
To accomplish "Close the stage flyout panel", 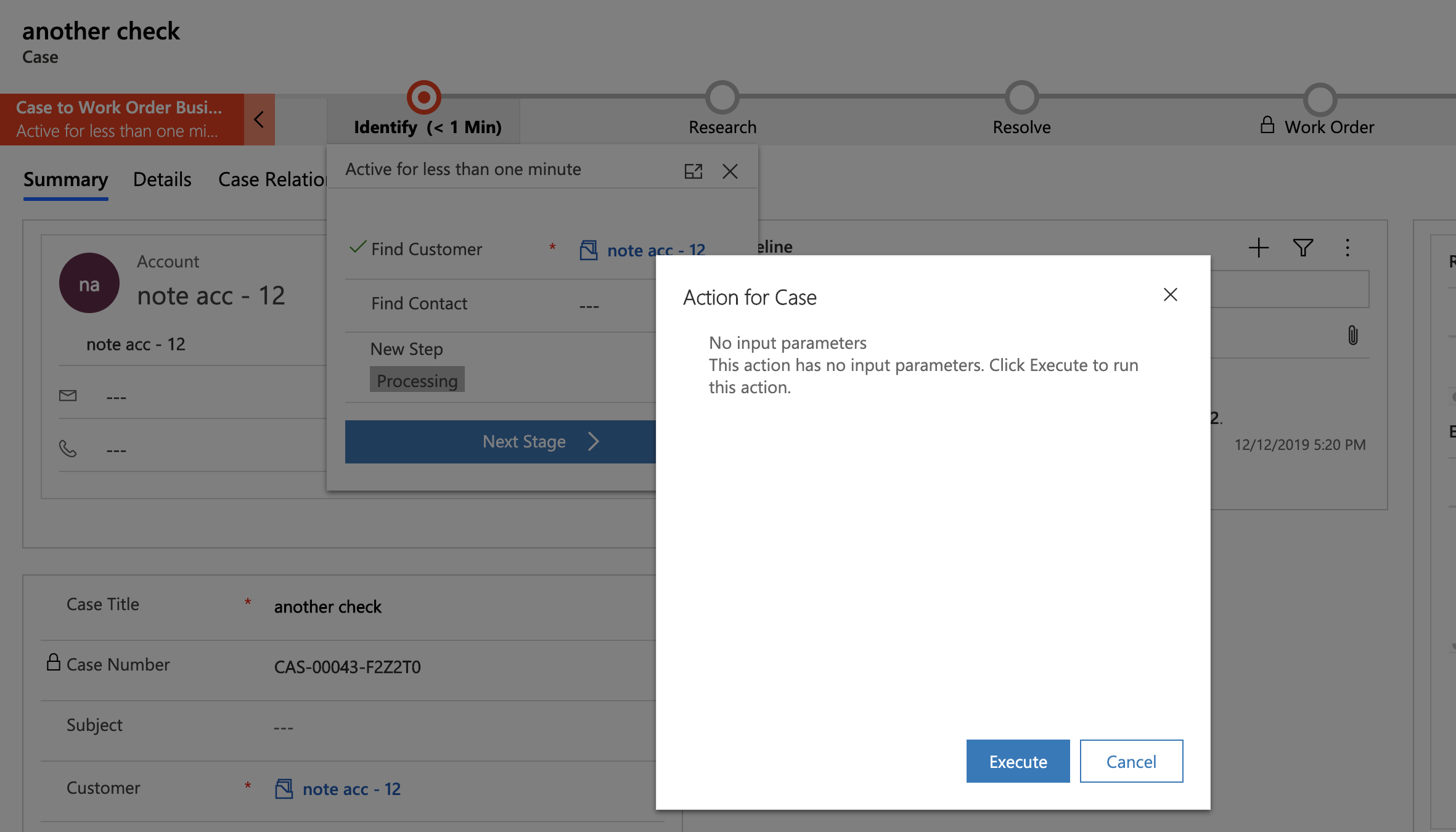I will pyautogui.click(x=730, y=171).
